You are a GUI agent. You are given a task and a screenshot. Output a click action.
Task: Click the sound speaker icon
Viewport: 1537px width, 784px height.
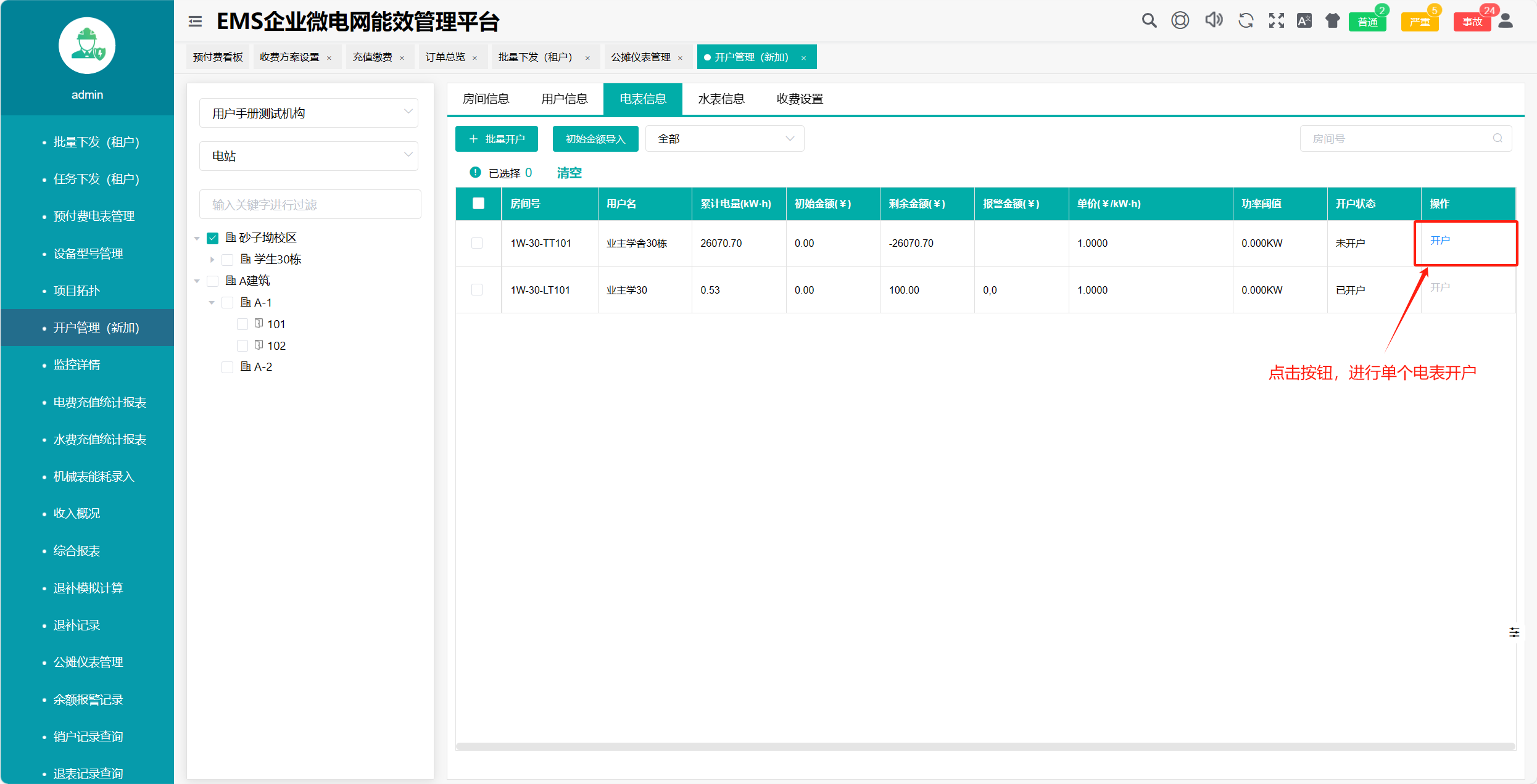click(1213, 20)
